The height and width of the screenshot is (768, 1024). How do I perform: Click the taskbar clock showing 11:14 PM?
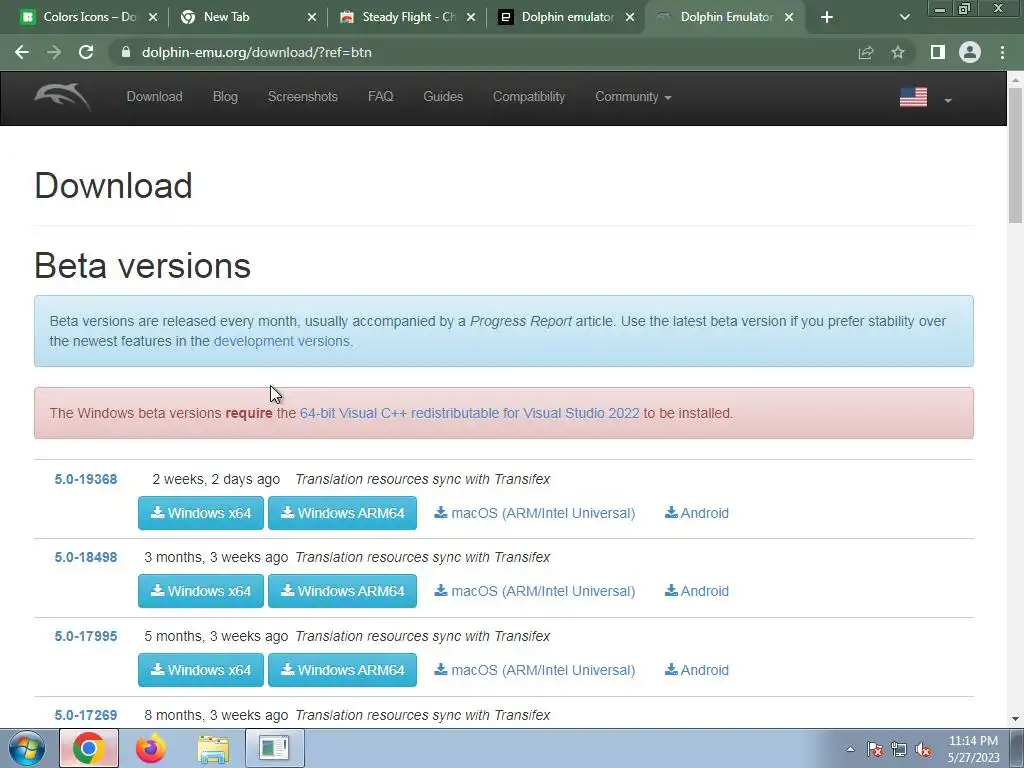973,749
